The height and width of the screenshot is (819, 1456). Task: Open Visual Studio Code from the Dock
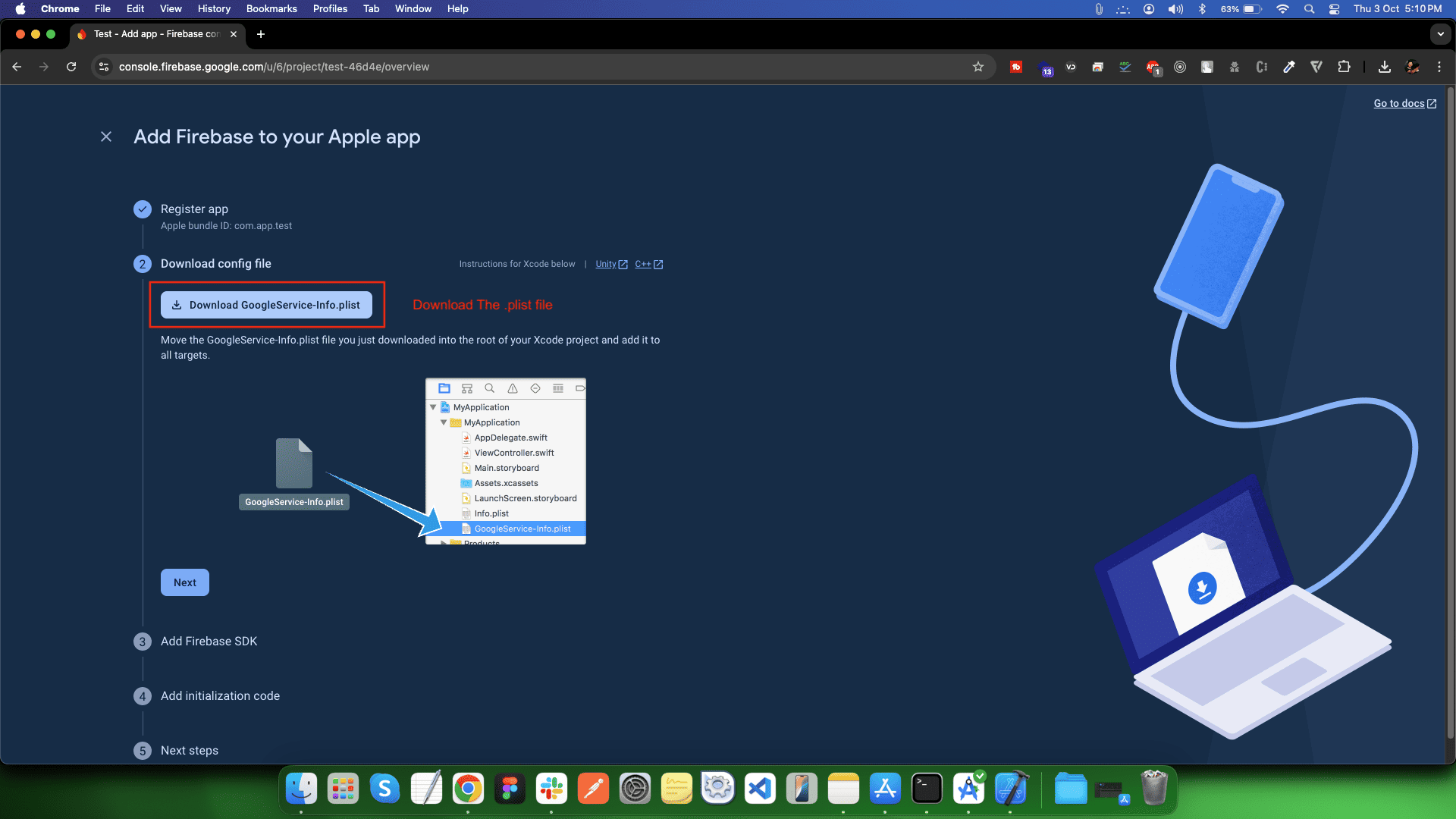coord(760,789)
